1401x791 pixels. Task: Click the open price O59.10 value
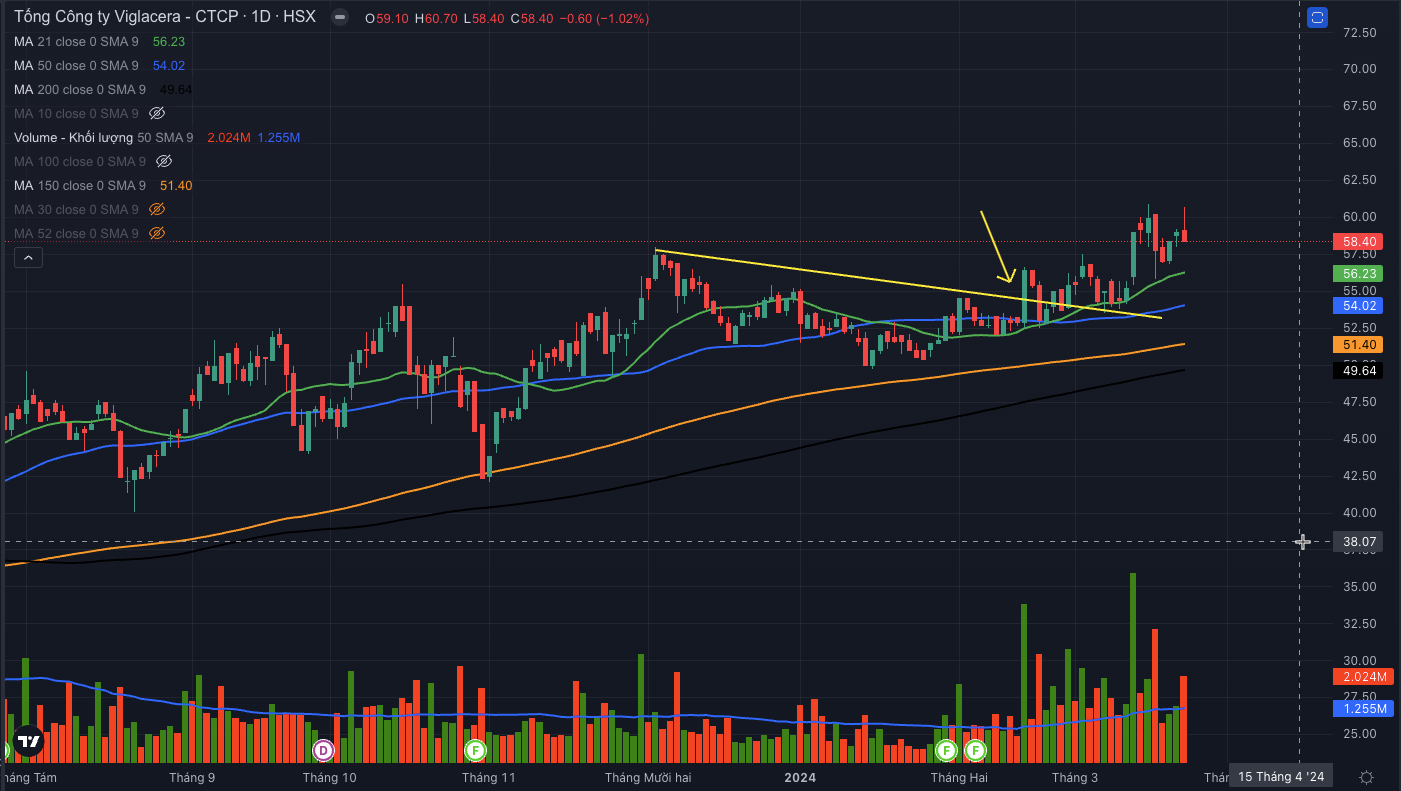[x=386, y=18]
